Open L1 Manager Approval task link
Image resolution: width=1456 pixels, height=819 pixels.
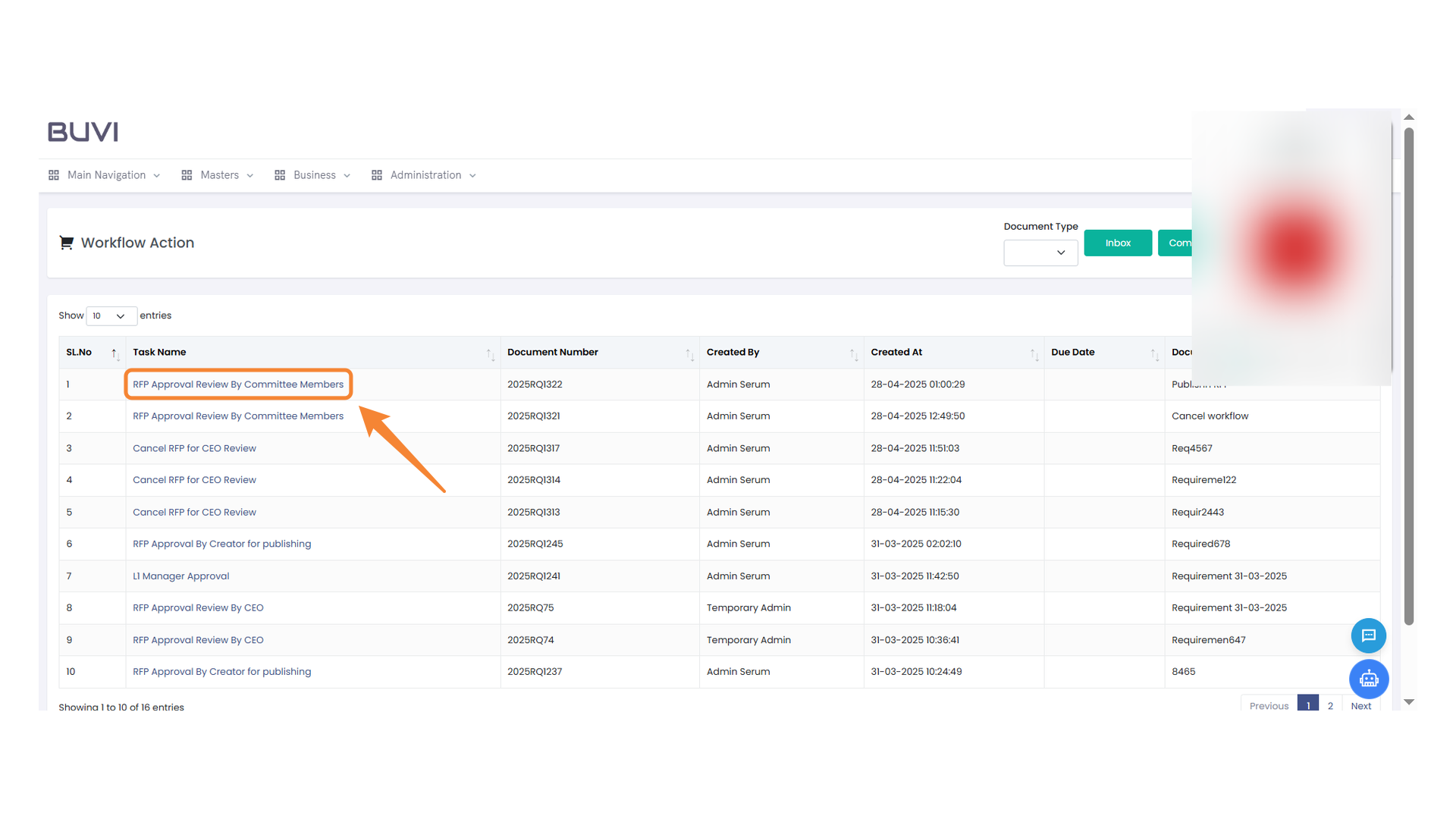181,576
